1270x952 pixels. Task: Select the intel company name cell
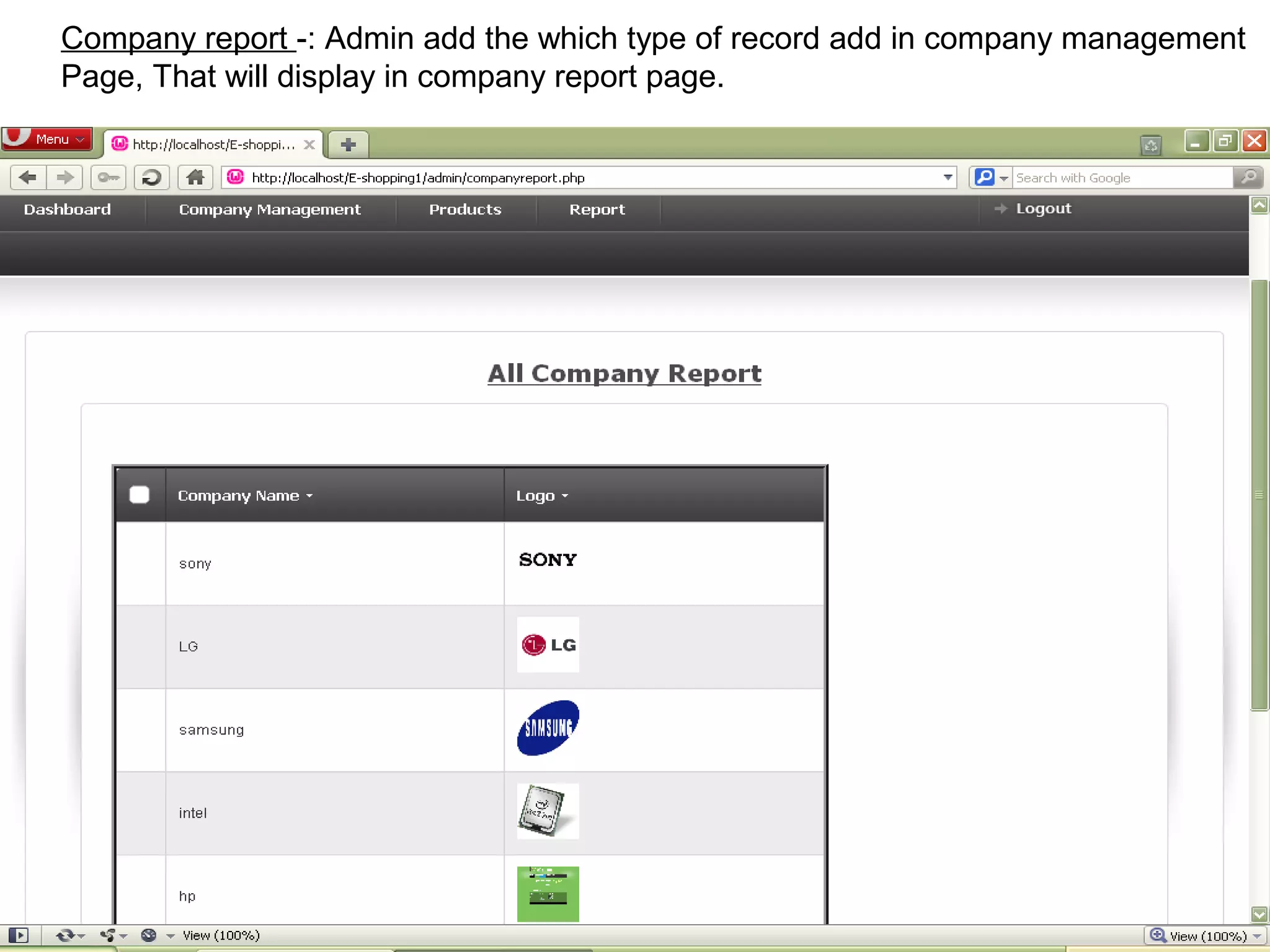(335, 813)
